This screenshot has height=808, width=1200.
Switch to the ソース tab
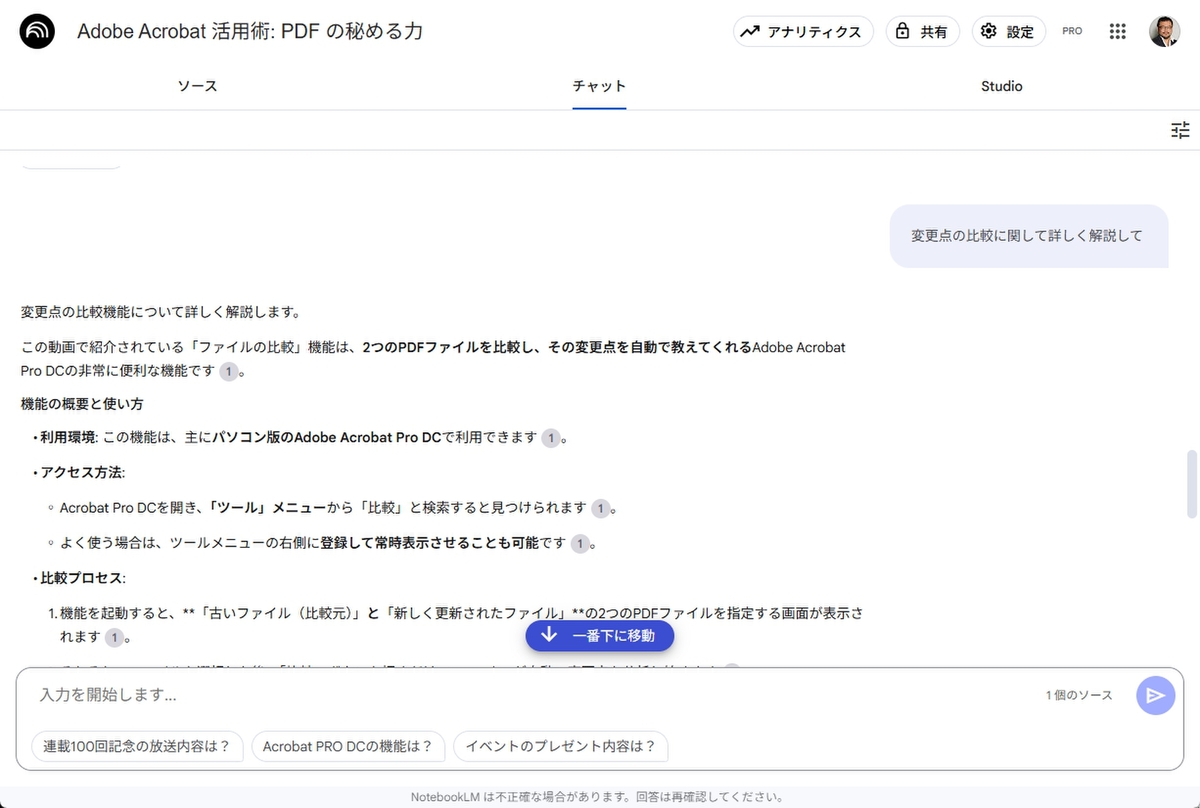tap(197, 87)
